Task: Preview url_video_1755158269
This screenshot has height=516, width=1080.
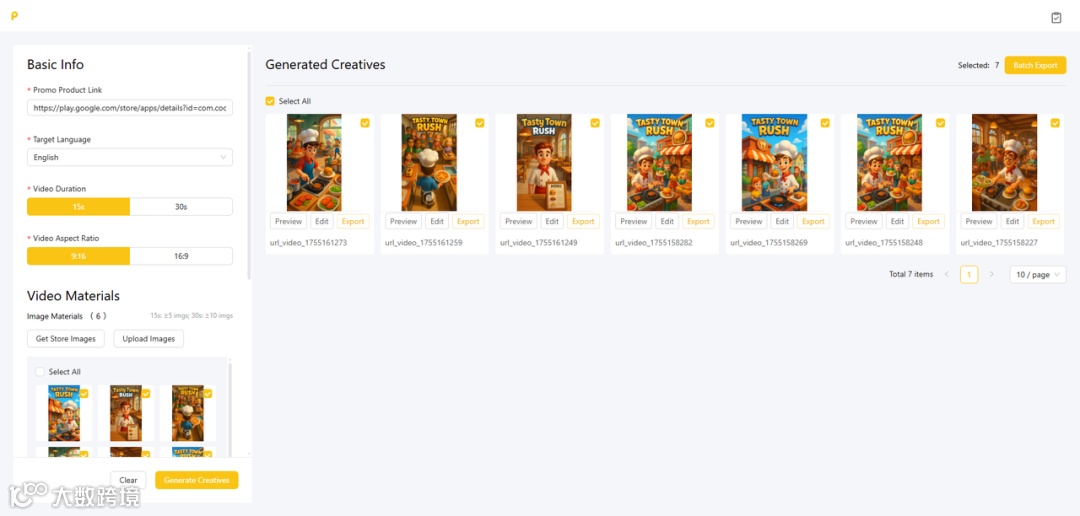Action: tap(749, 221)
